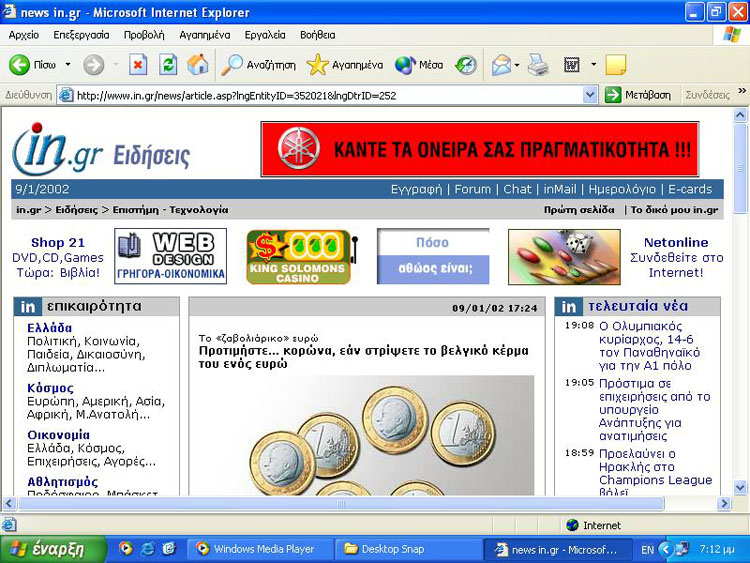Open the Ολυμπιακός κυρίαρχος headline

pos(649,346)
